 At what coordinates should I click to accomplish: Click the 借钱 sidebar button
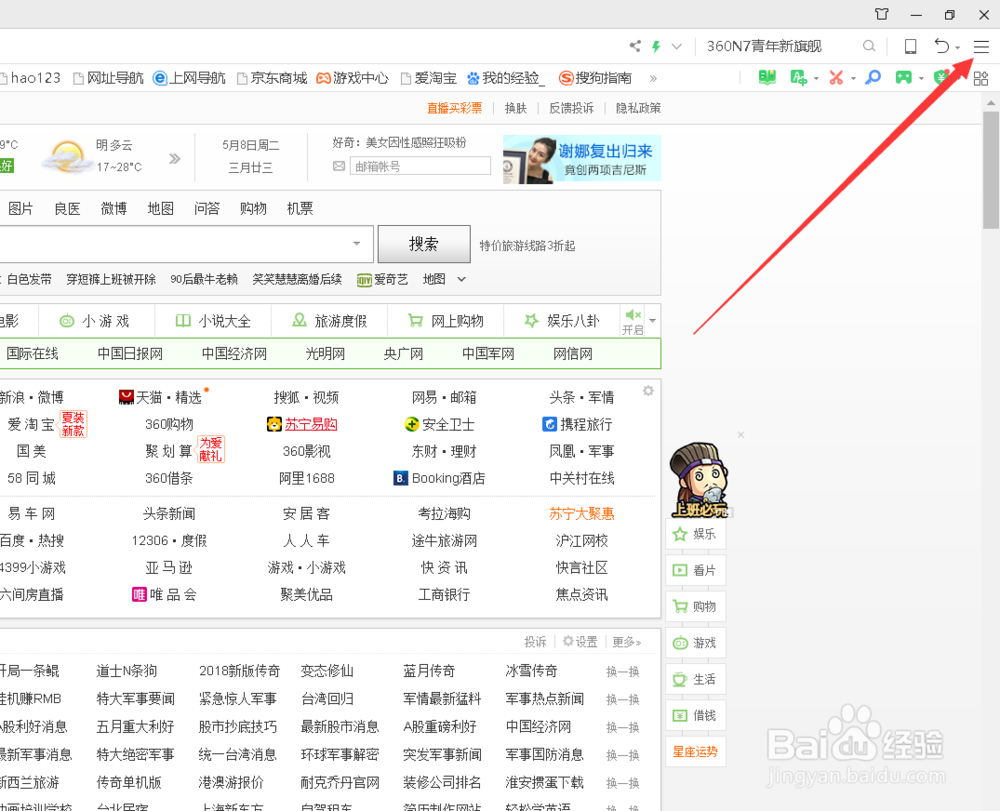click(x=696, y=716)
